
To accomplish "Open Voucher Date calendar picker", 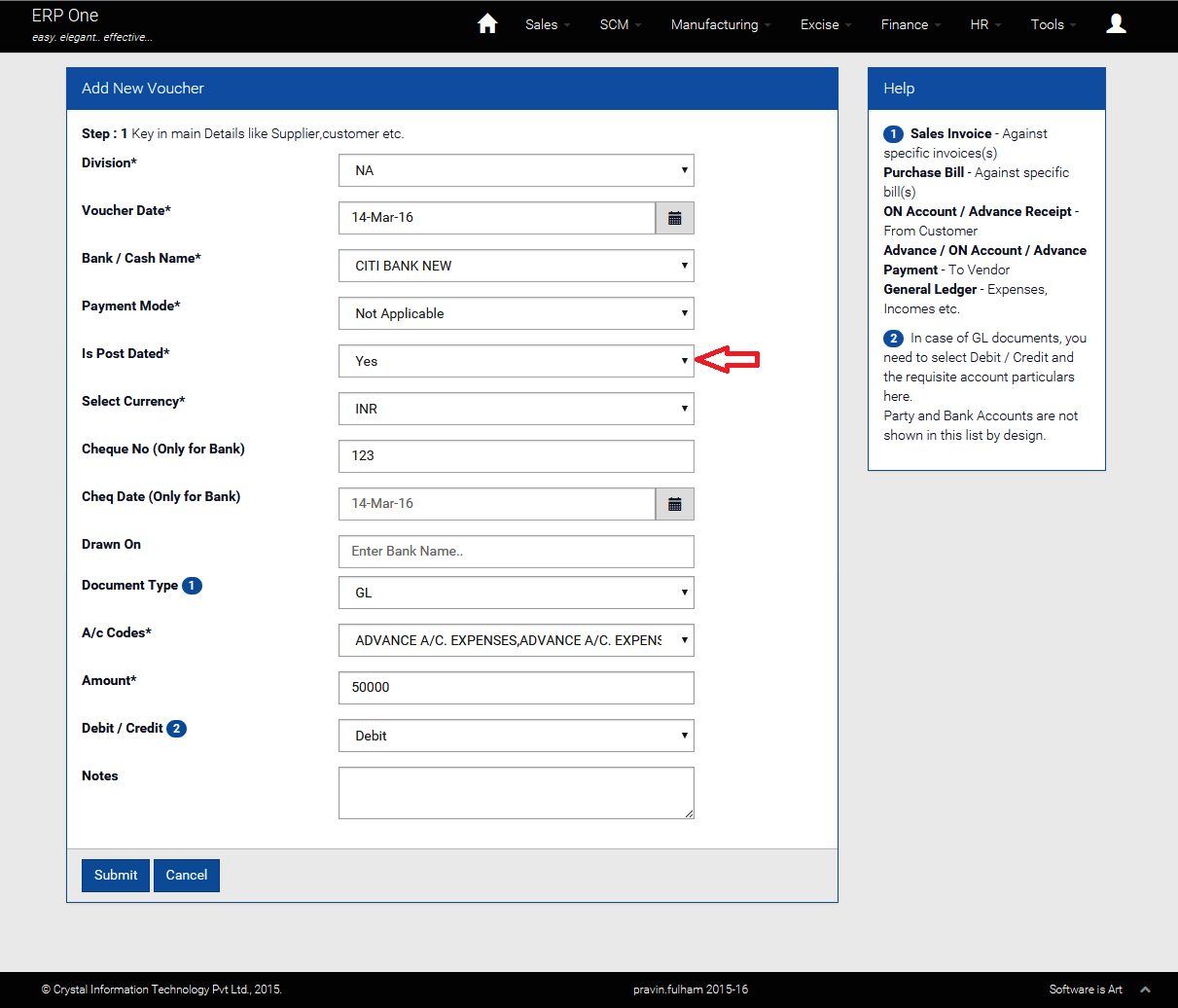I will pyautogui.click(x=675, y=218).
